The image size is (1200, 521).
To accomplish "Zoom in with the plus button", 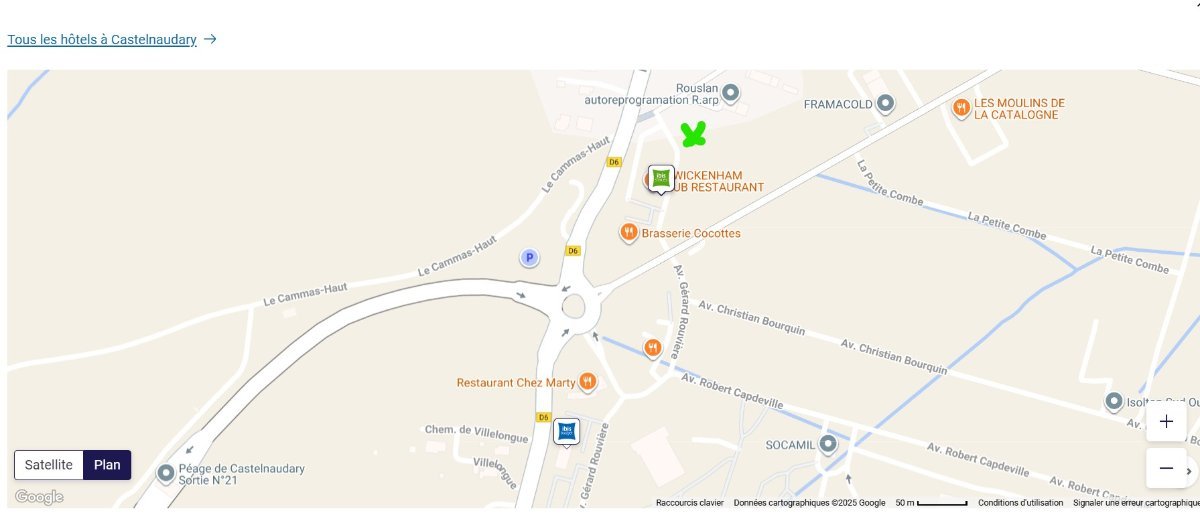I will click(x=1166, y=422).
